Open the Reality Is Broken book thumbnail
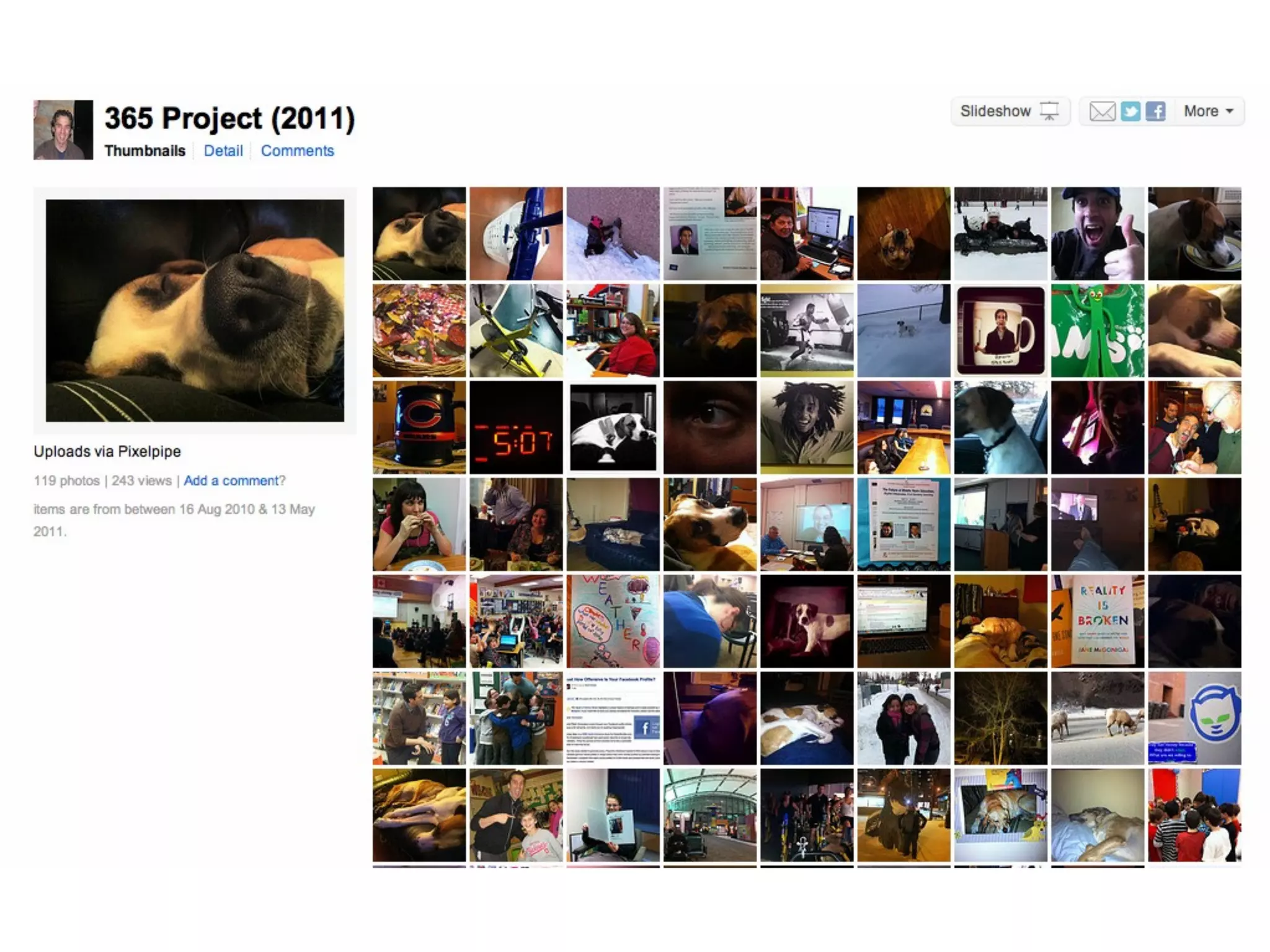This screenshot has height=952, width=1270. click(1097, 621)
